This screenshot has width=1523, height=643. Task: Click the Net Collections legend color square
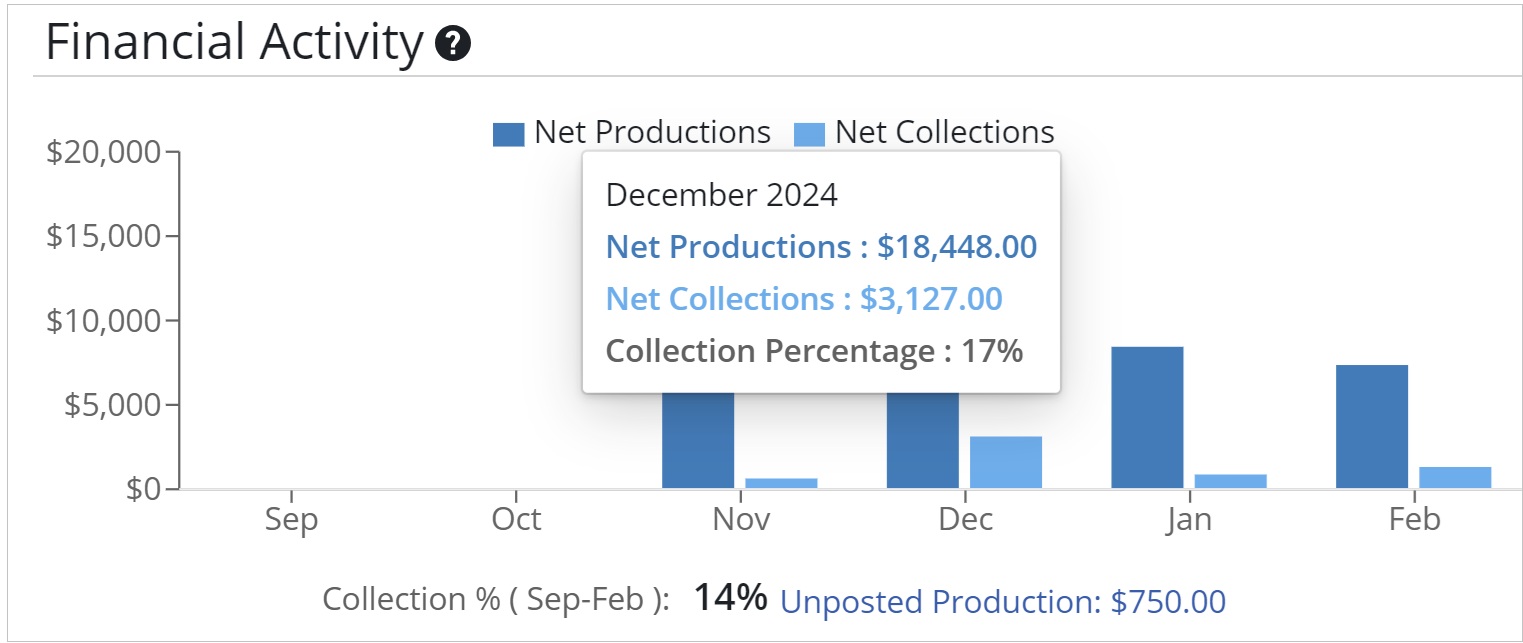click(809, 134)
